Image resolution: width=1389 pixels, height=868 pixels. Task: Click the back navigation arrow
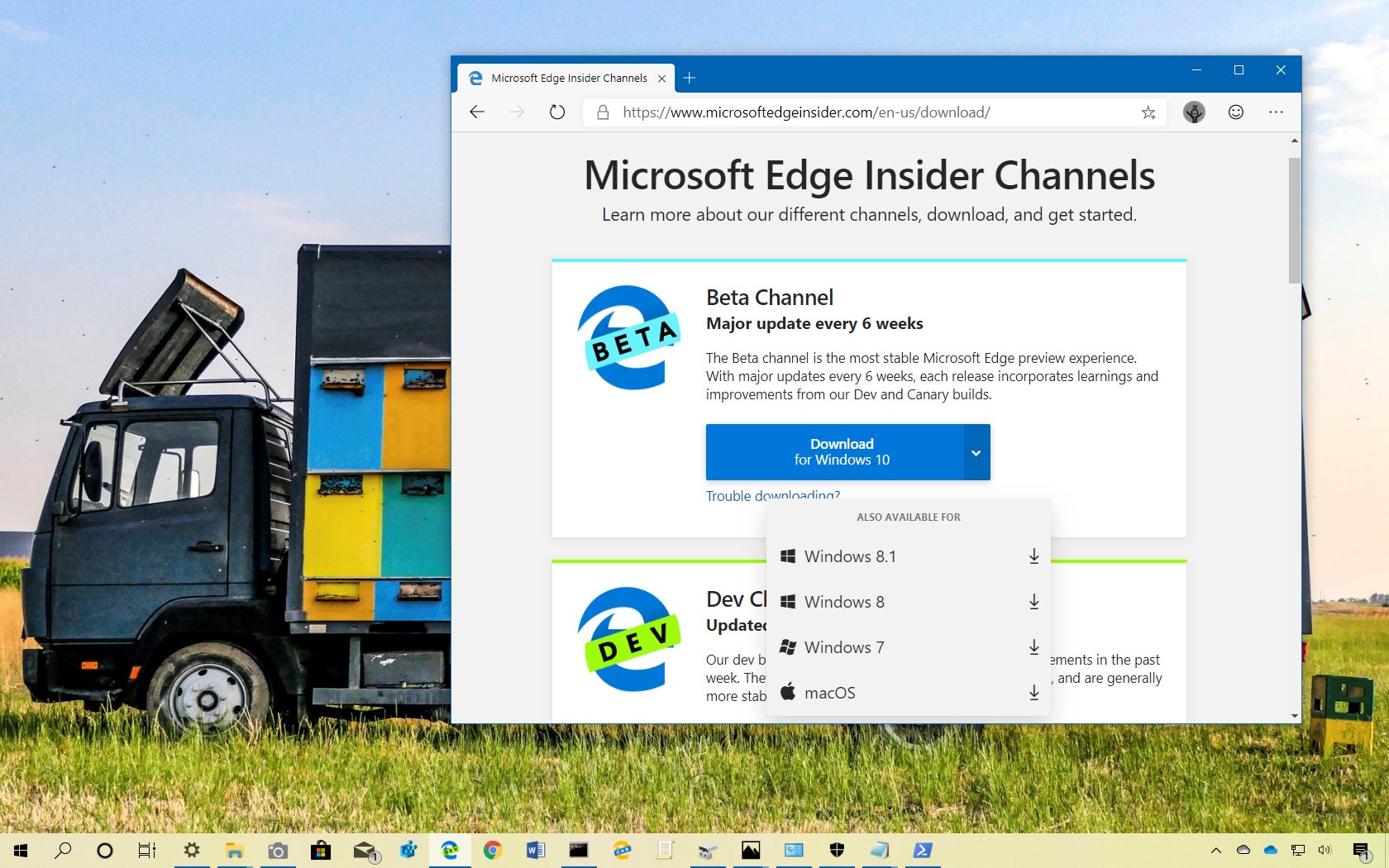pos(476,112)
